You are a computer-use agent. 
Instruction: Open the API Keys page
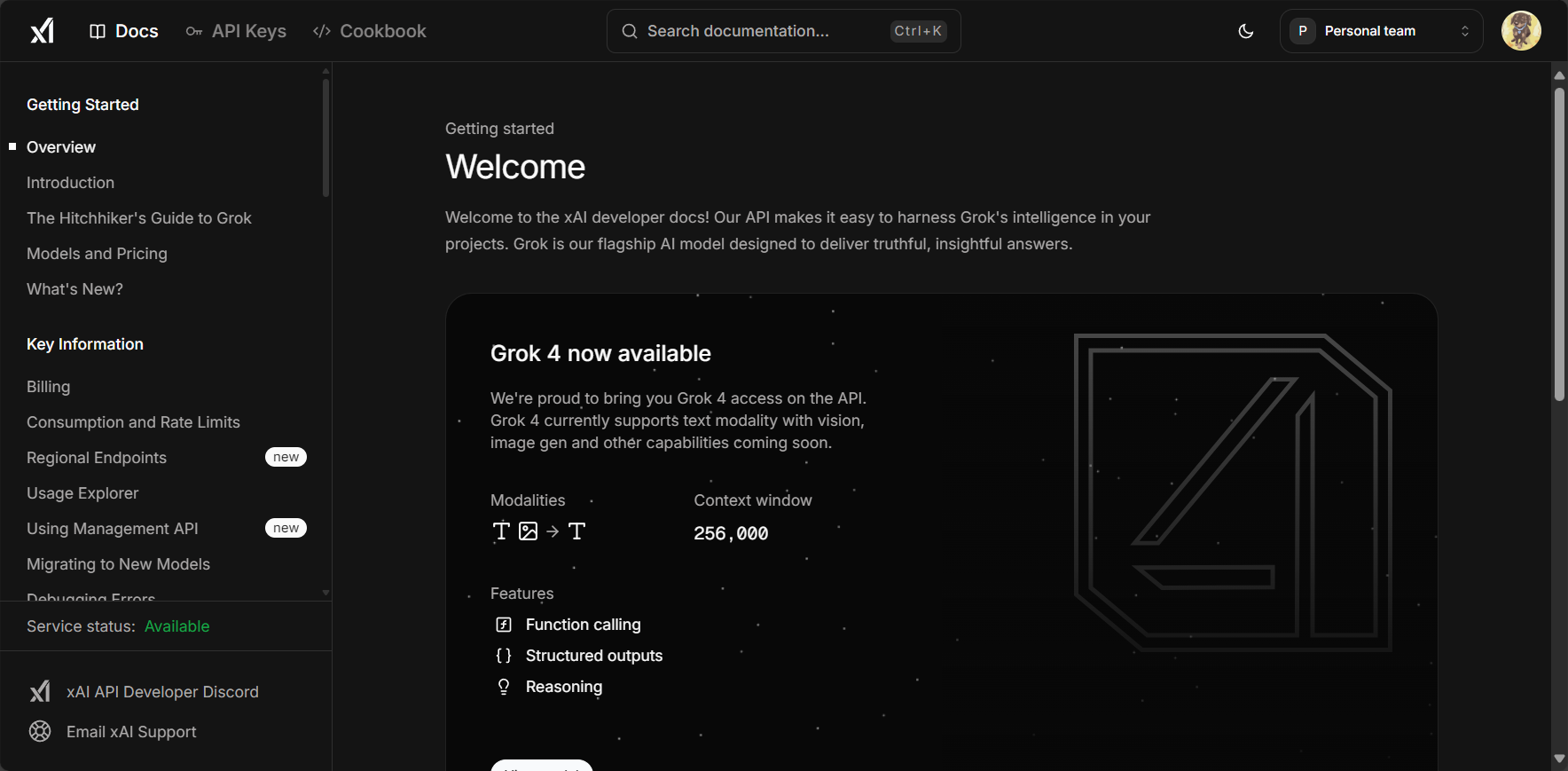tap(236, 31)
